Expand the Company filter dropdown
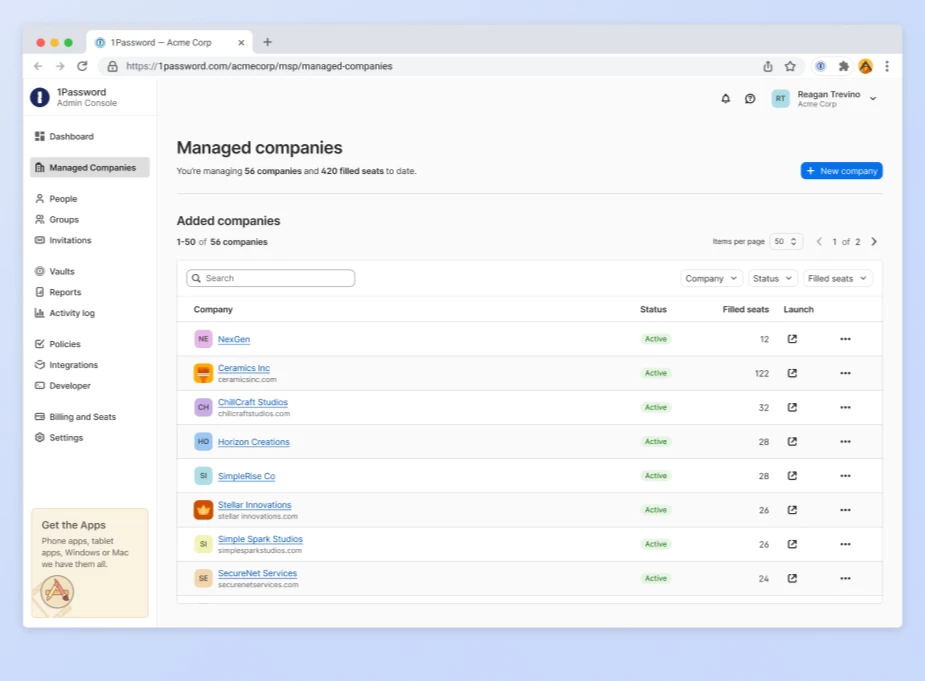 (x=711, y=279)
